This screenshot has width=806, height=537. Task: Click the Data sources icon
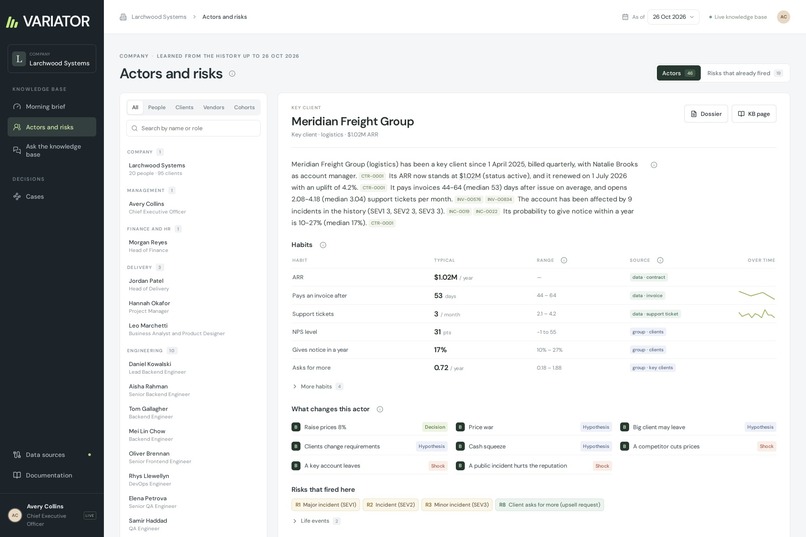[x=17, y=455]
